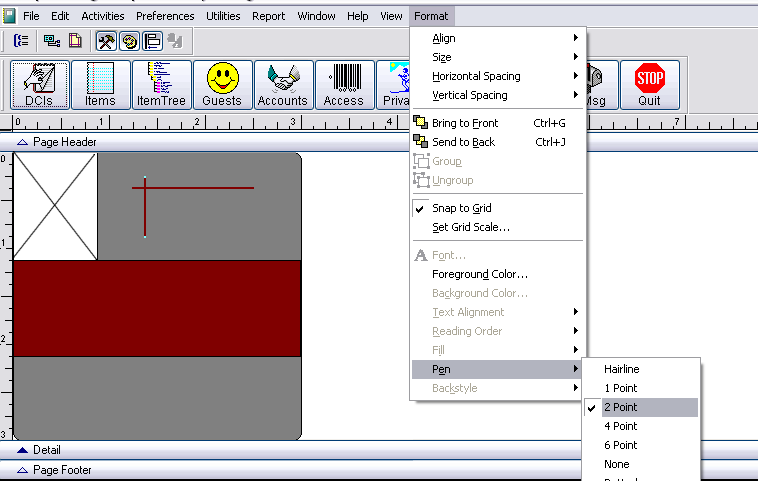Select the picture placeholder with X
Image resolution: width=758 pixels, height=481 pixels.
click(x=55, y=206)
